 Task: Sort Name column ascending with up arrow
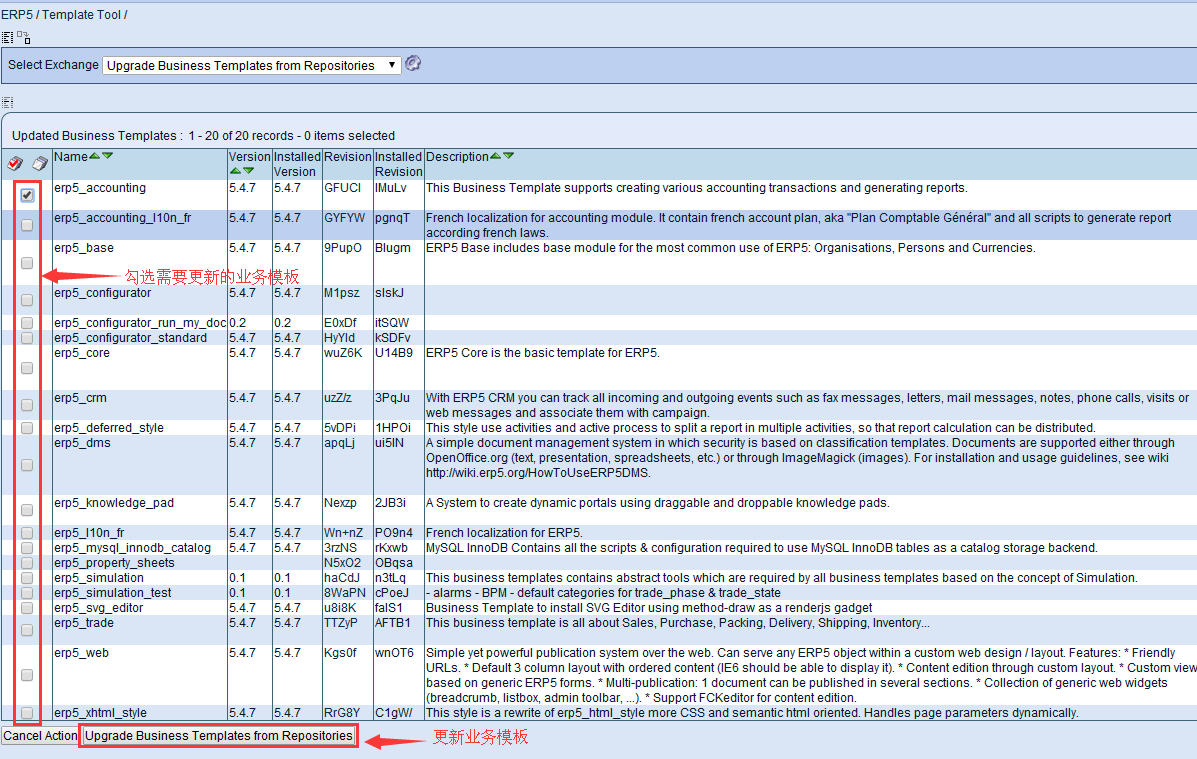[95, 156]
